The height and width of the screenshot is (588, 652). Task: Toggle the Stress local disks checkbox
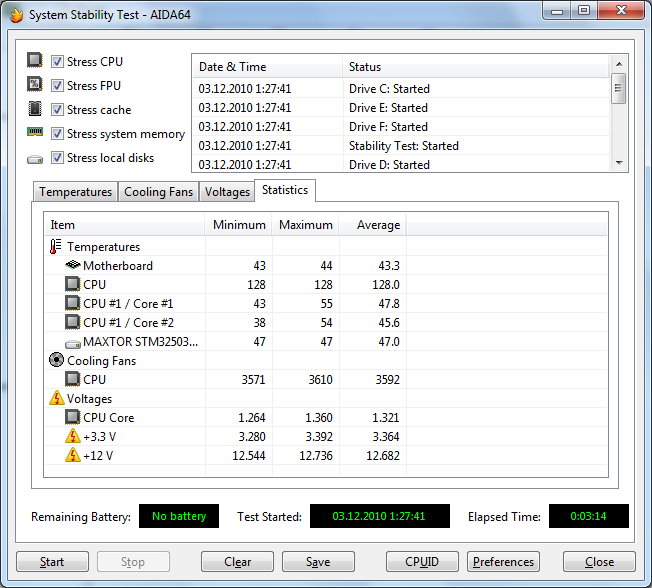[57, 158]
